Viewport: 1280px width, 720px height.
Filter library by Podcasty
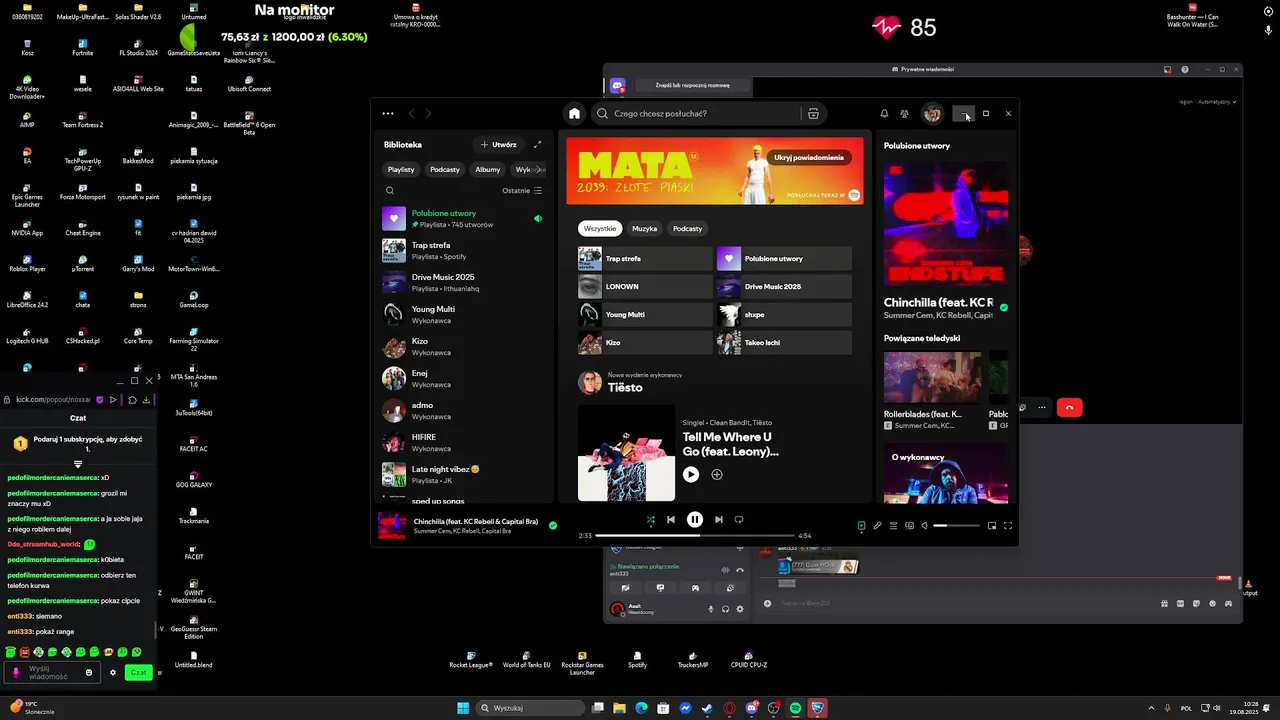[445, 169]
